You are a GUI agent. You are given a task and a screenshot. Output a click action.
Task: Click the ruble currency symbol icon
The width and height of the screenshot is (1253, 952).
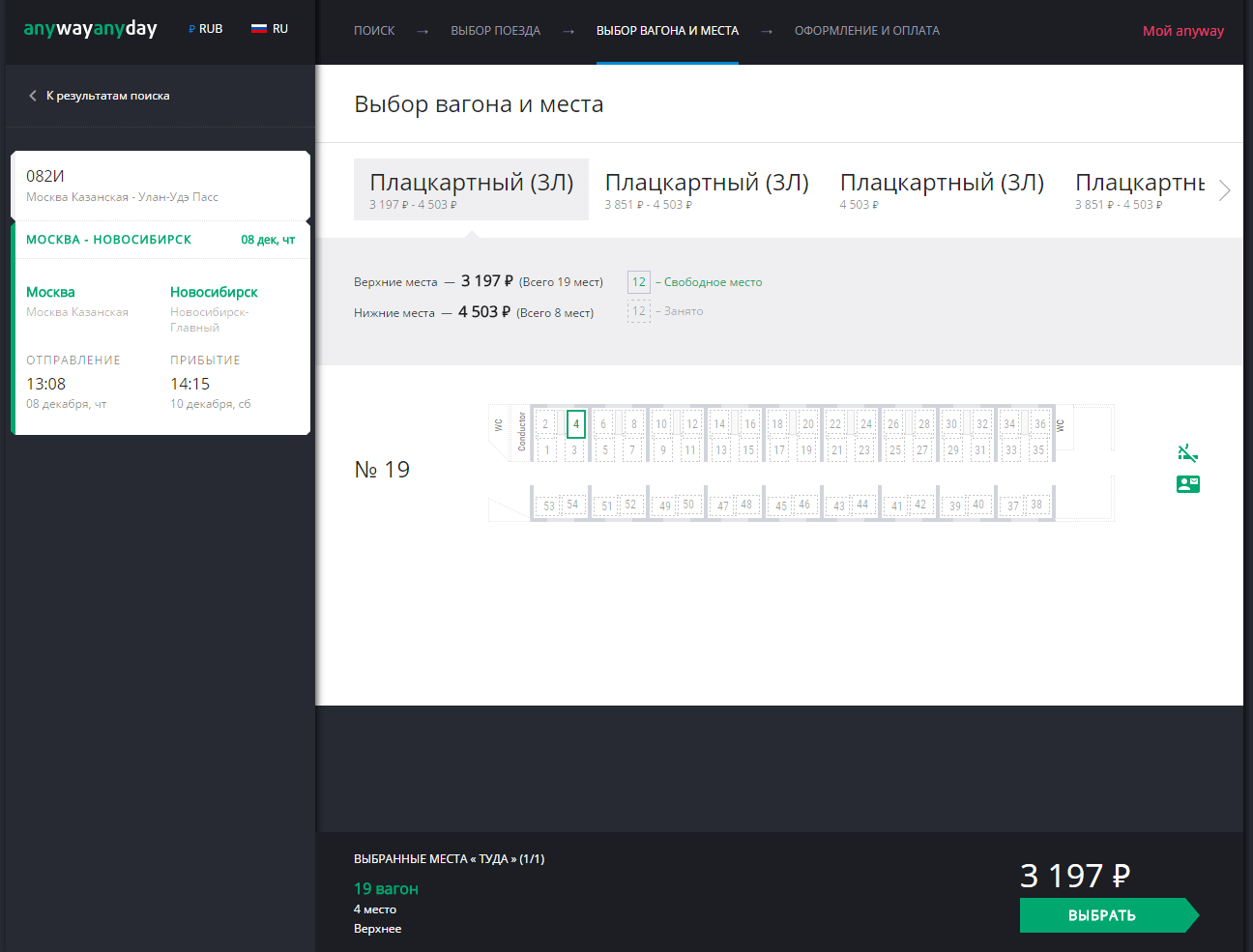tap(191, 29)
